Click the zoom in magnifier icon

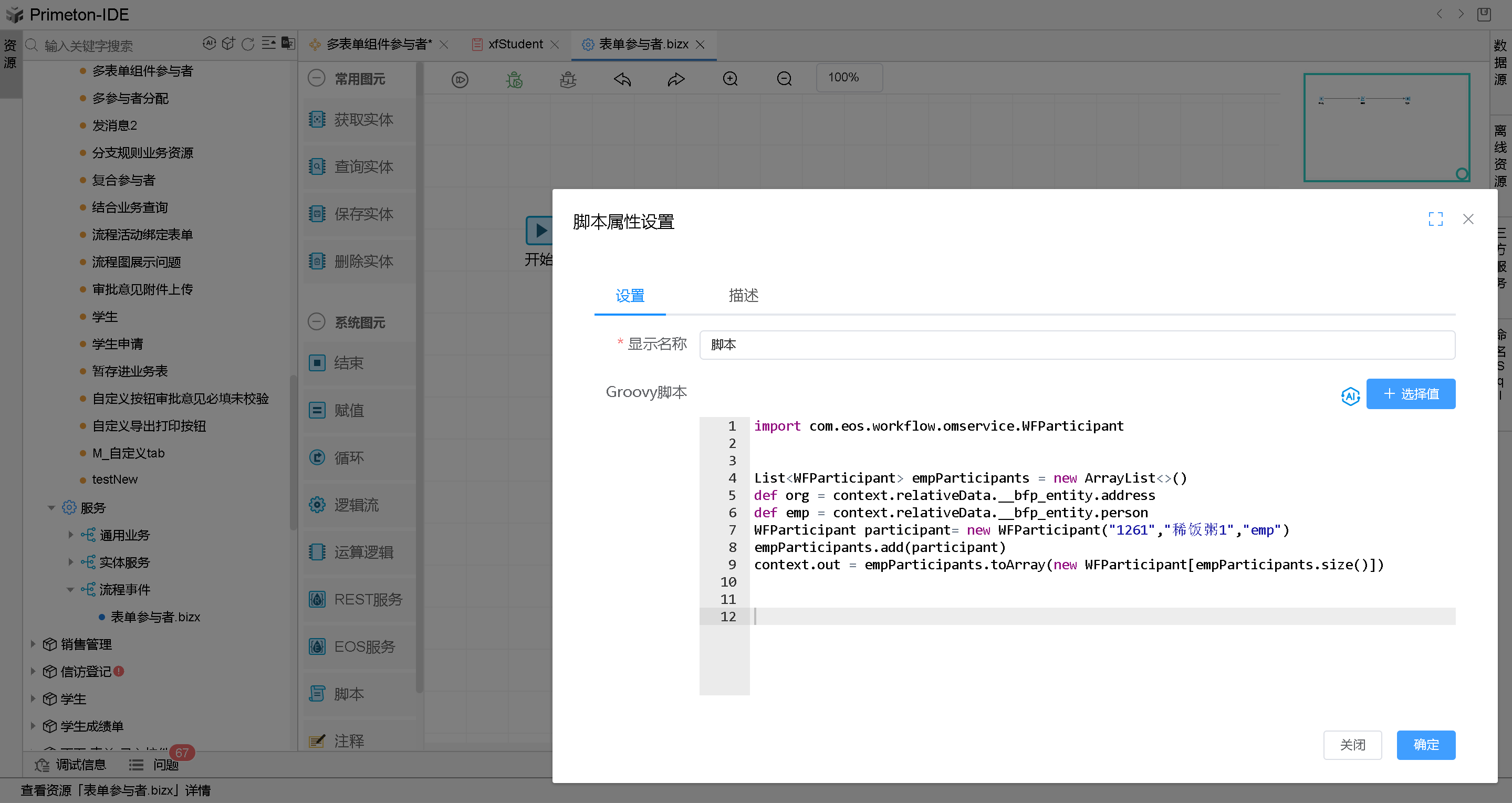click(x=730, y=79)
